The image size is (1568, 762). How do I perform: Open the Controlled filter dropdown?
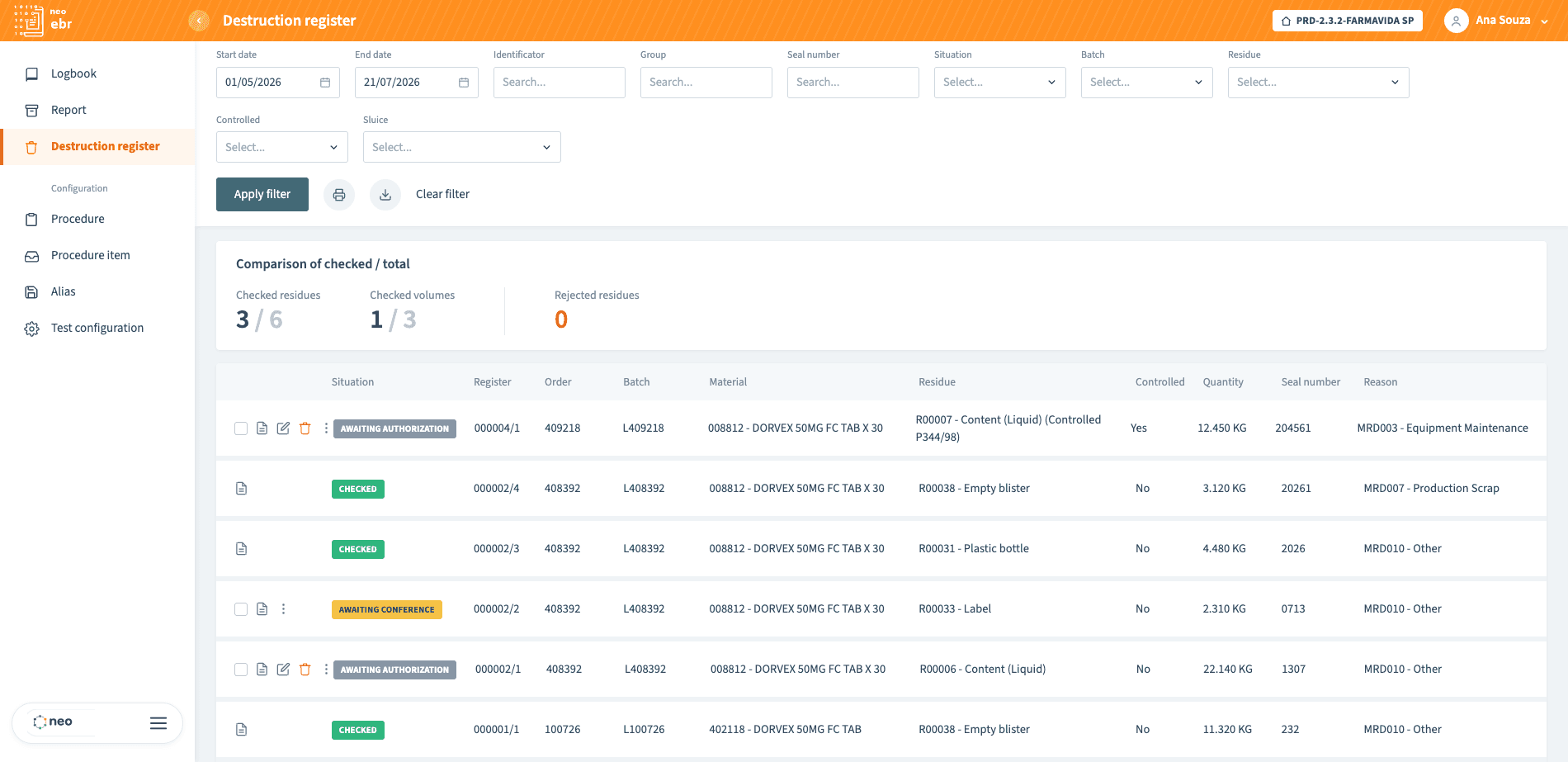click(x=281, y=147)
